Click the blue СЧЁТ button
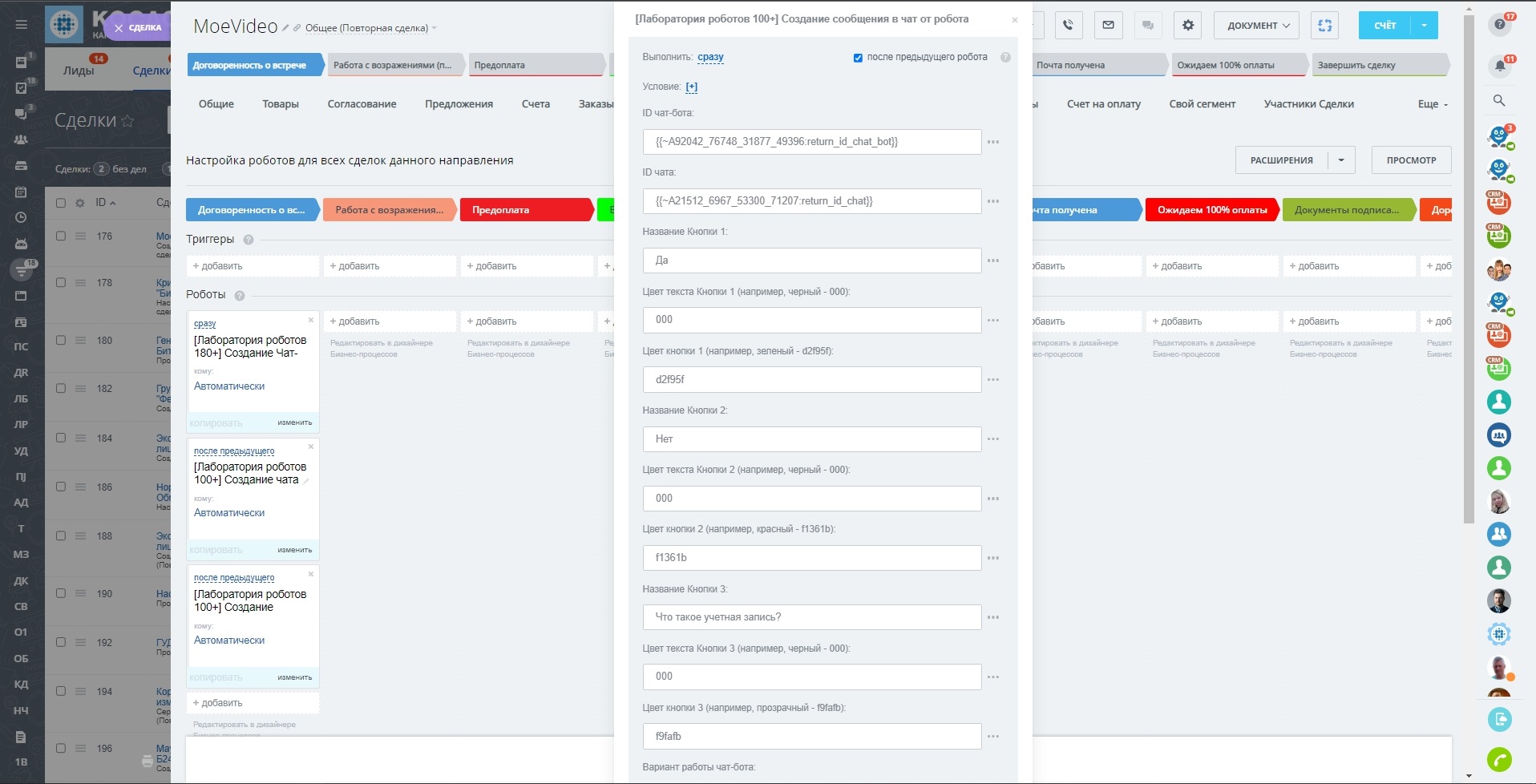The image size is (1536, 784). click(x=1385, y=25)
